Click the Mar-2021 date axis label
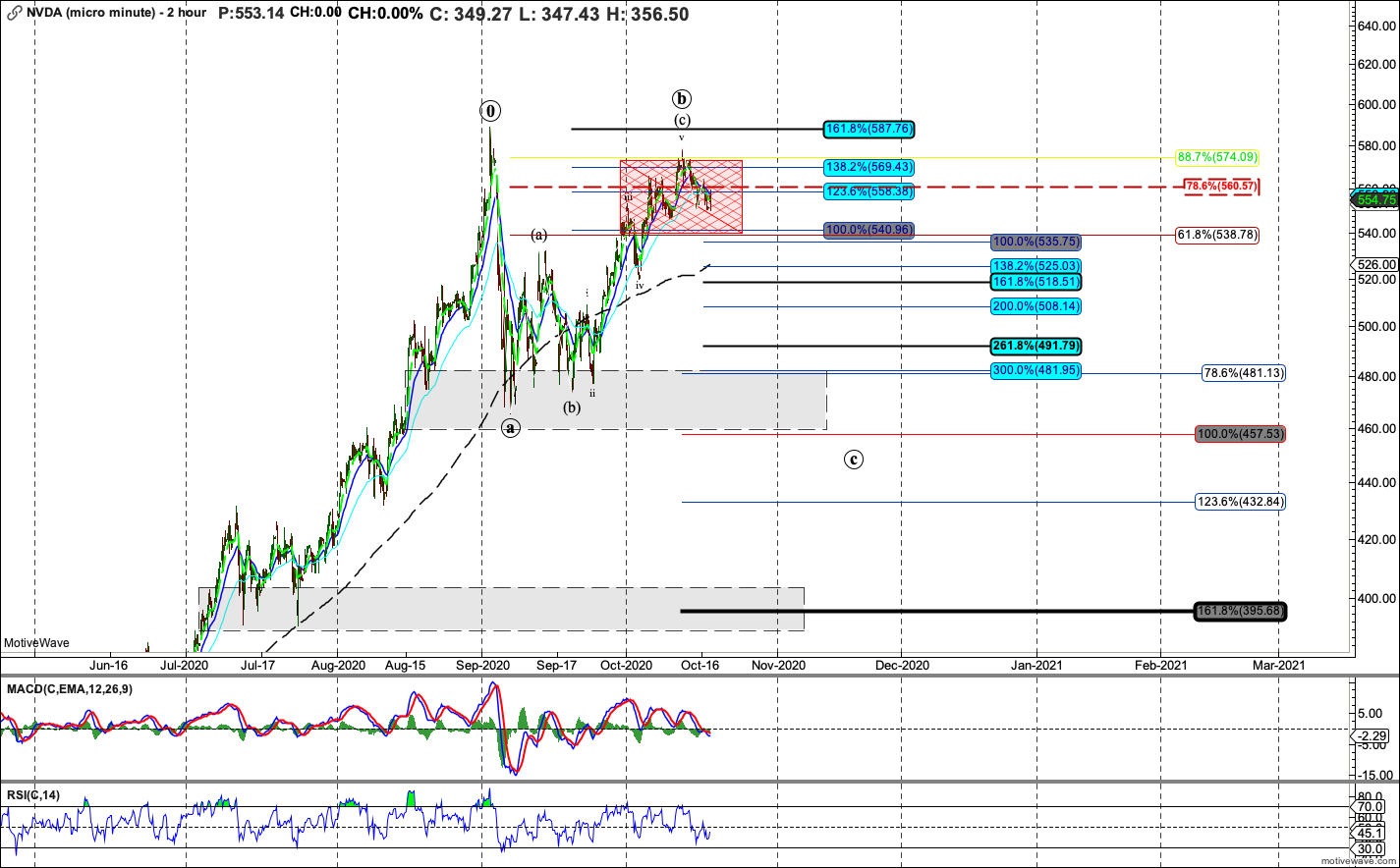1400x868 pixels. click(x=1278, y=665)
